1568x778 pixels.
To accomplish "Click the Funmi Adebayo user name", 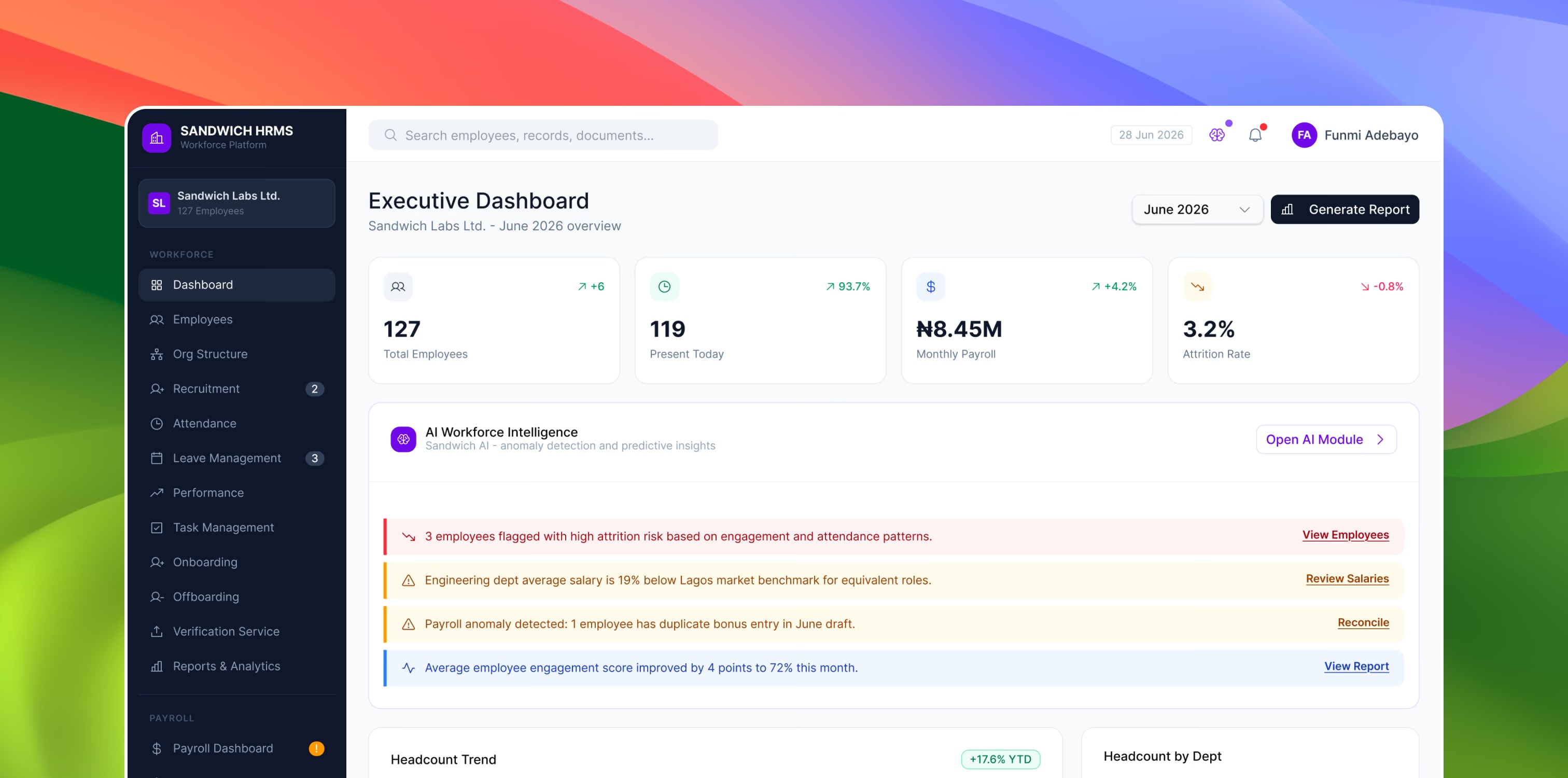I will [x=1371, y=135].
